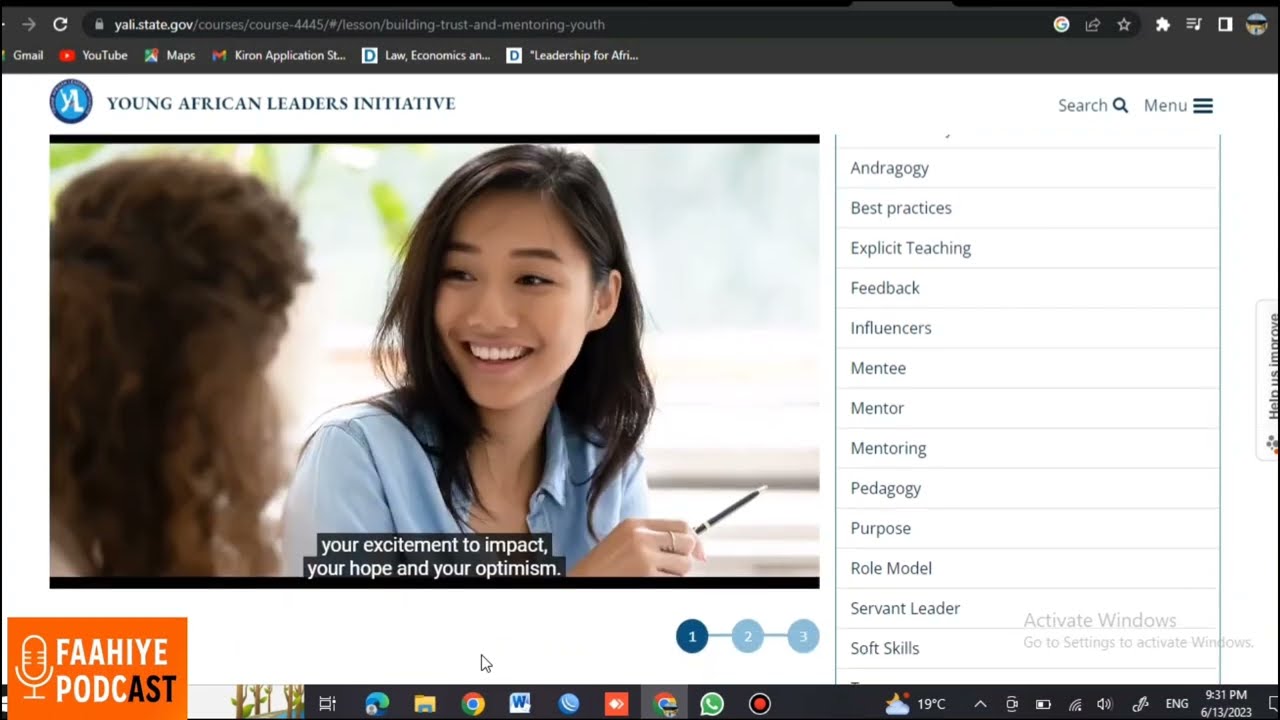
Task: Open the Kiron Application bookmark
Action: click(x=279, y=55)
